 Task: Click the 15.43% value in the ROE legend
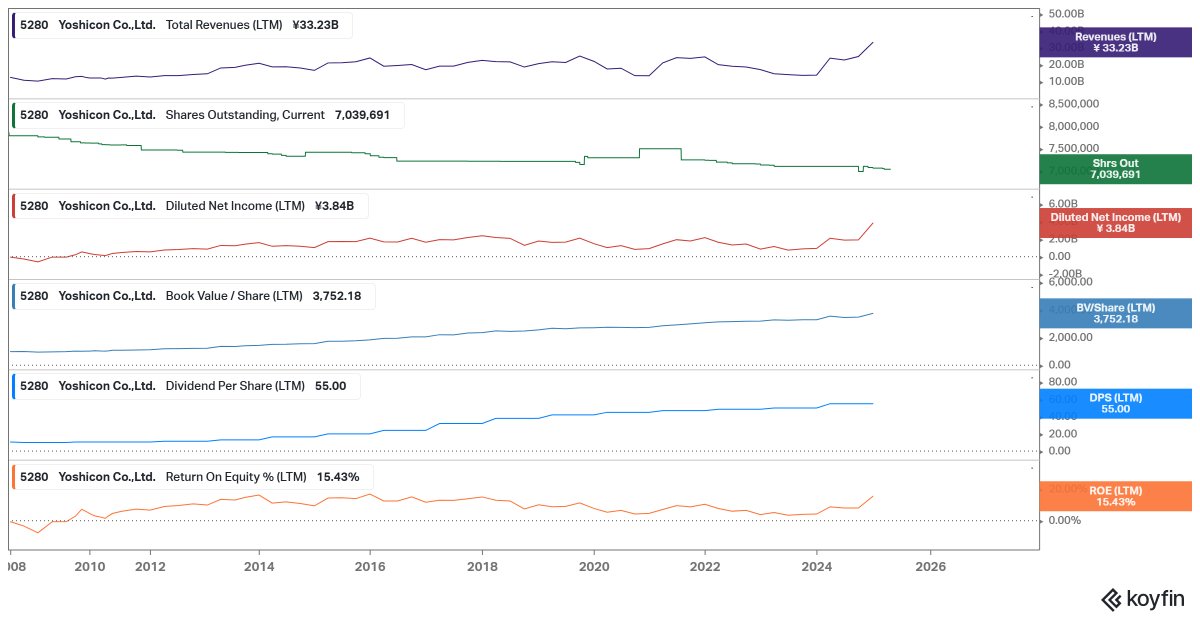pyautogui.click(x=338, y=476)
